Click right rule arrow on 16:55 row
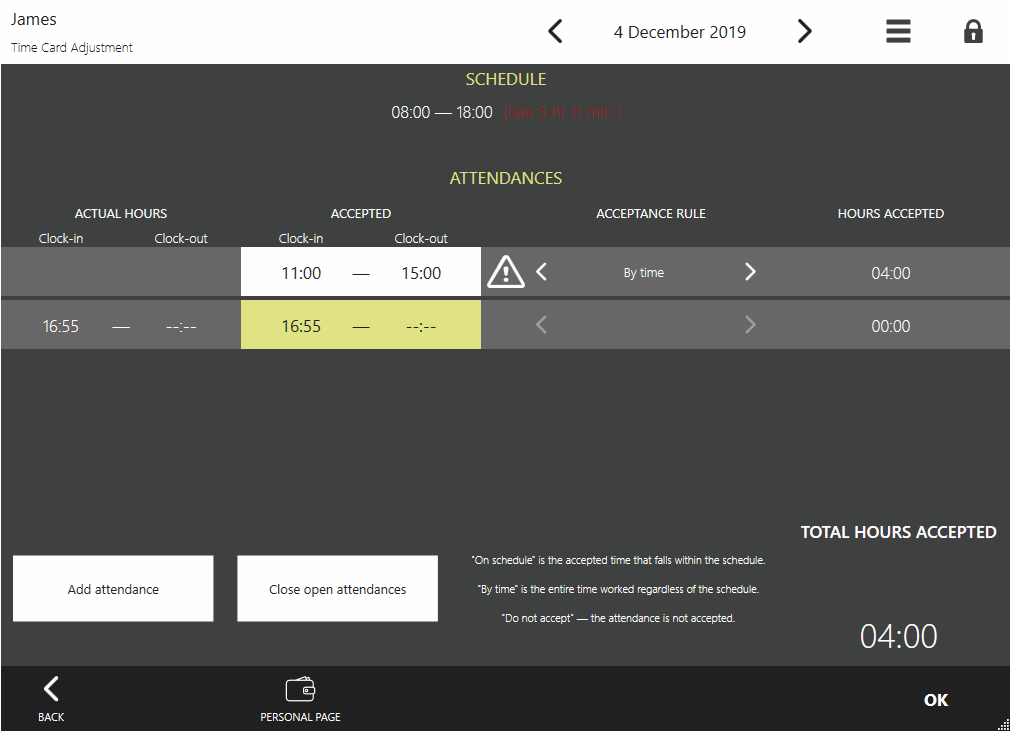Screen dimensions: 1010x731 750,325
